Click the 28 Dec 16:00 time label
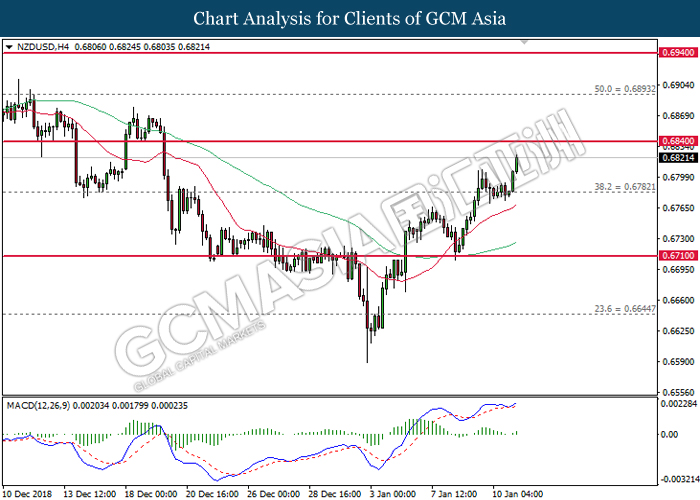 click(335, 494)
